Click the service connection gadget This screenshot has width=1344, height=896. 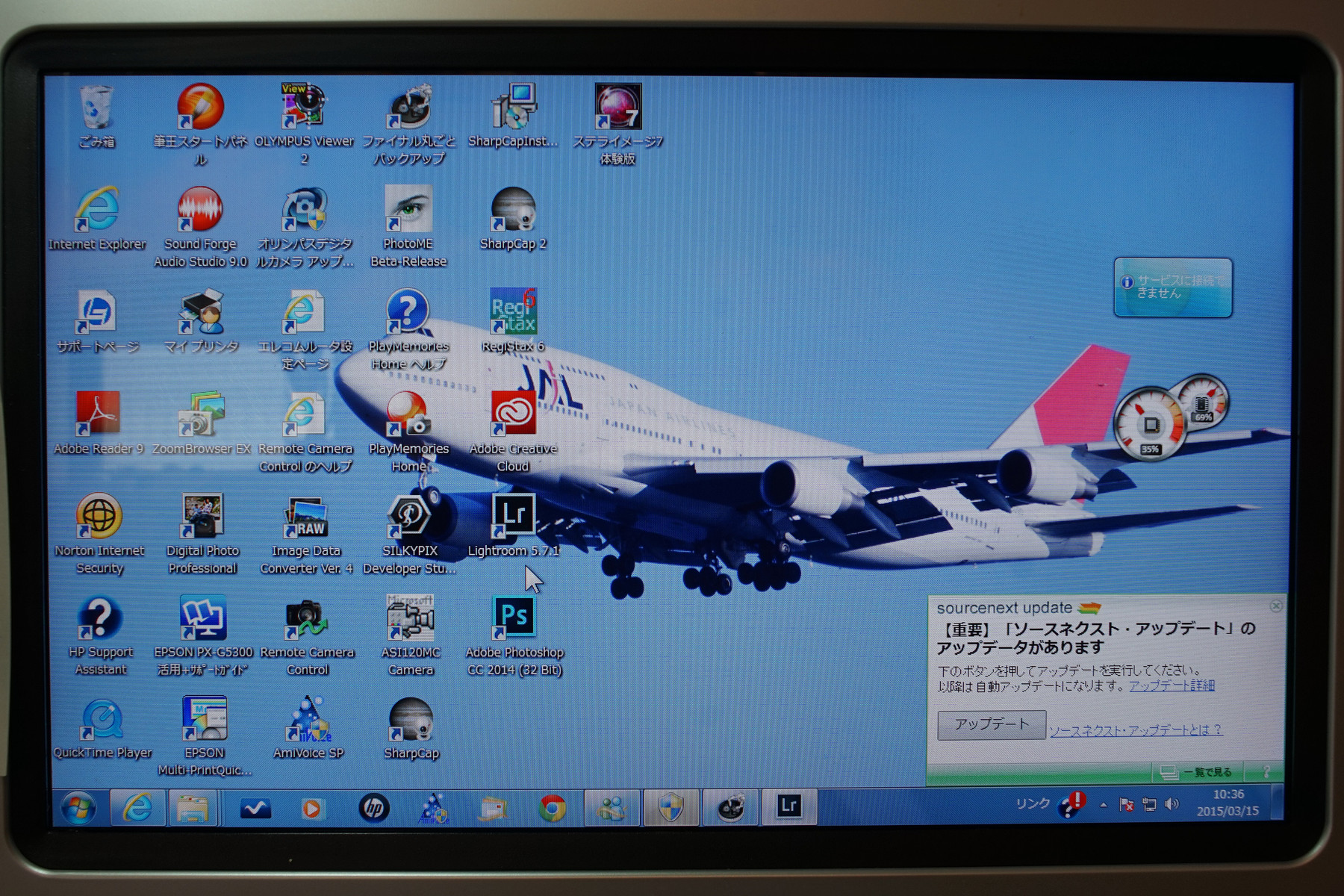tap(1173, 287)
